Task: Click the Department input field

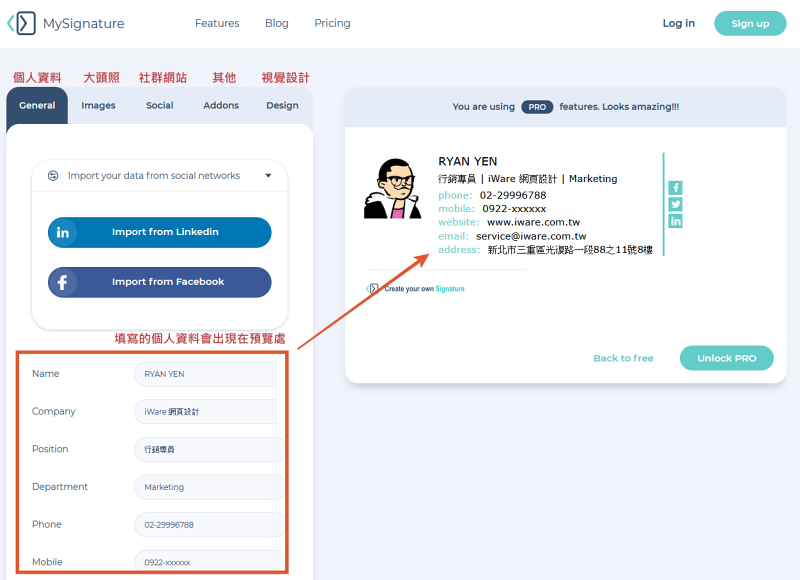Action: click(209, 487)
